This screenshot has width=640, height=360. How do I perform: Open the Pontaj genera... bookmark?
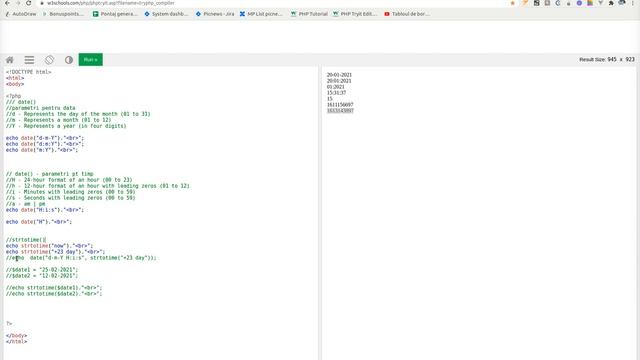point(115,14)
